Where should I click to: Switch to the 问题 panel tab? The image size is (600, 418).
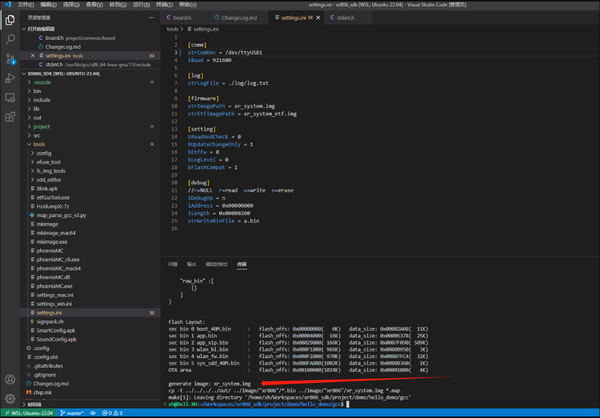coord(173,264)
